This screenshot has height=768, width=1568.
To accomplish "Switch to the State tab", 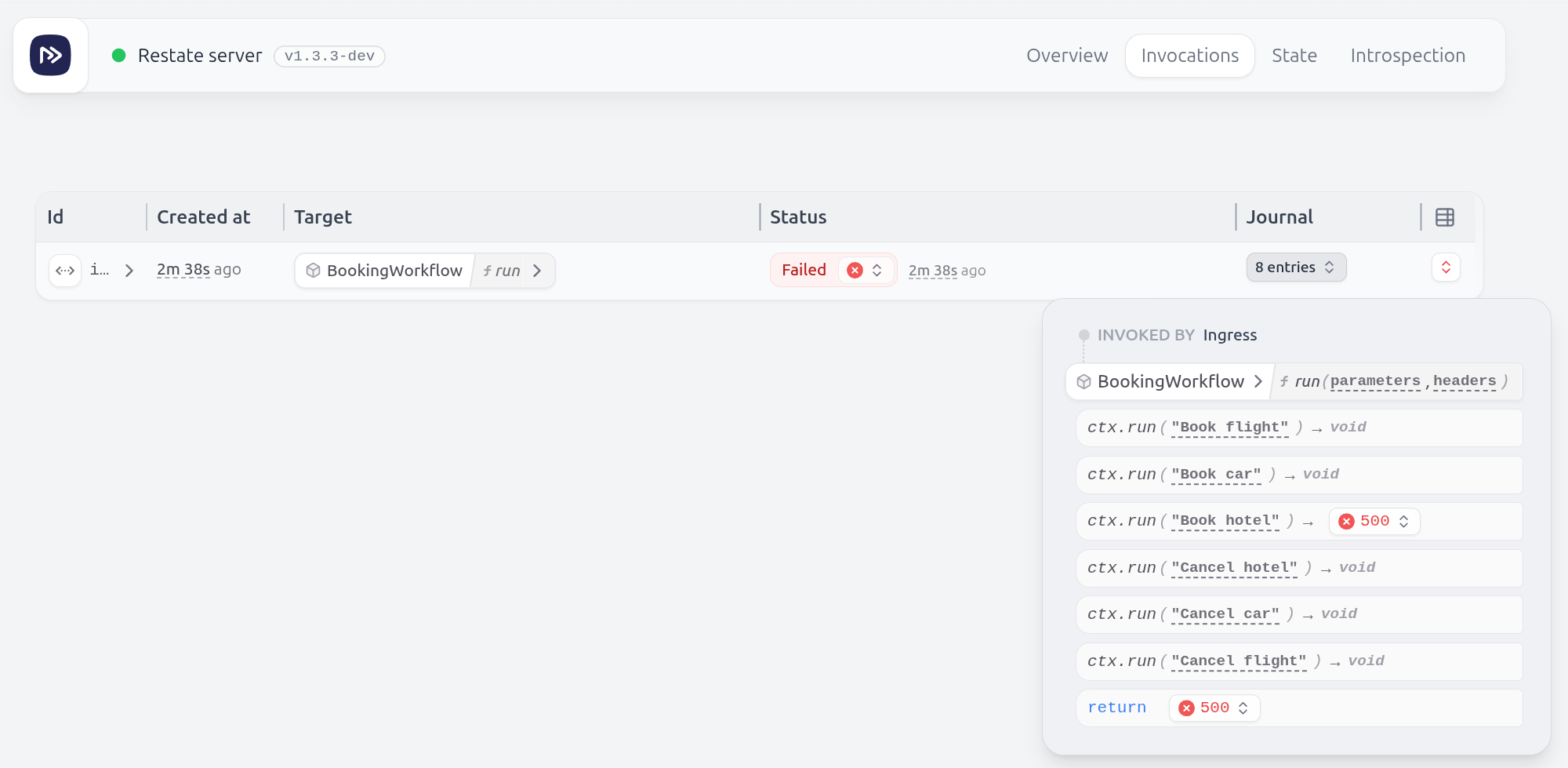I will [1294, 56].
